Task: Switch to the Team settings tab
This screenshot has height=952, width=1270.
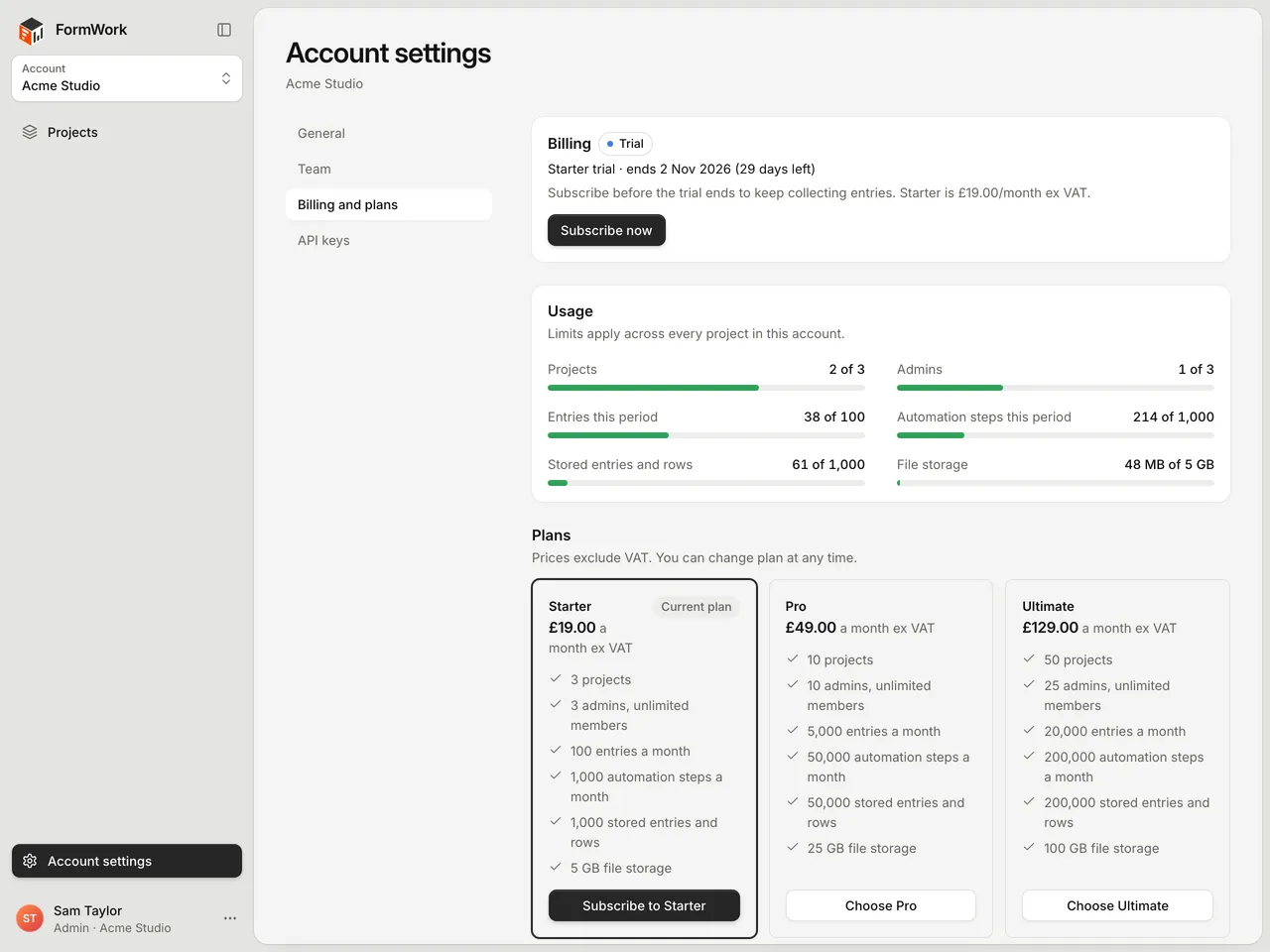Action: pos(389,169)
